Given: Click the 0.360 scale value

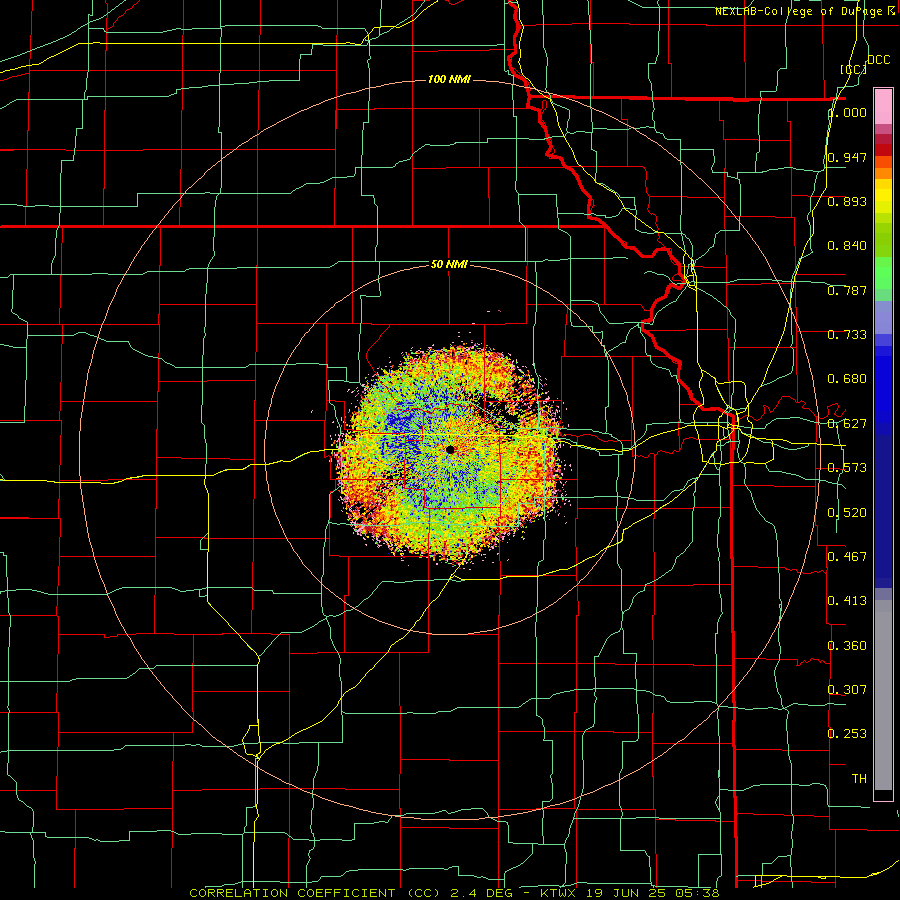Looking at the screenshot, I should click(847, 646).
